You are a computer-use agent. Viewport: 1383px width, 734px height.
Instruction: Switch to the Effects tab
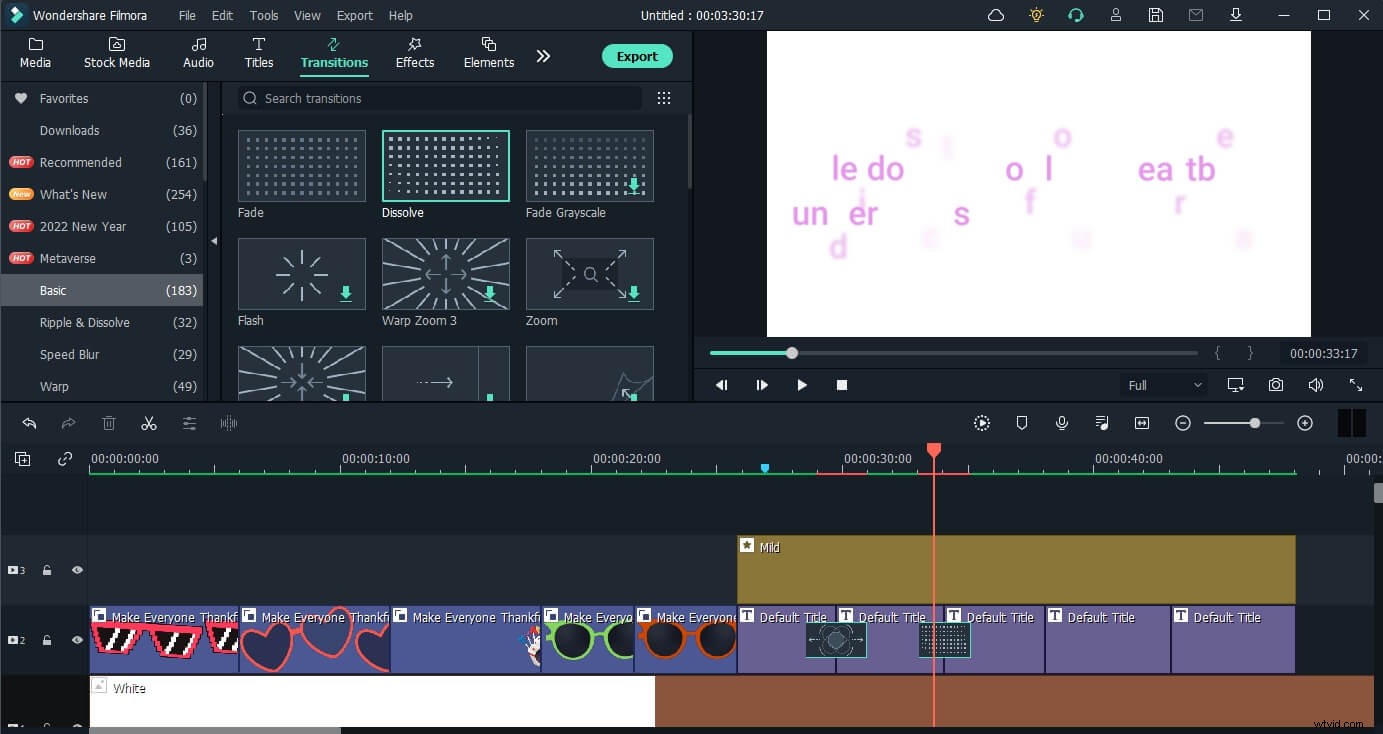coord(415,53)
